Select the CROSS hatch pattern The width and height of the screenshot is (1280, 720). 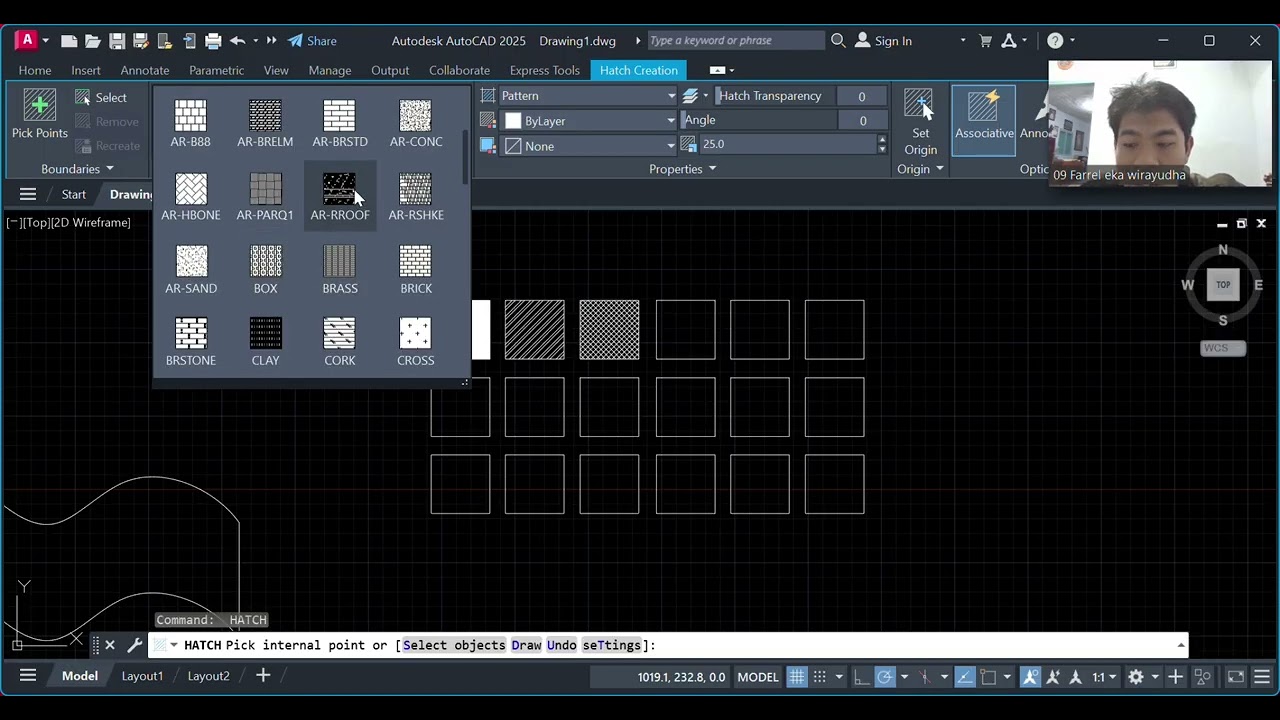pos(416,342)
